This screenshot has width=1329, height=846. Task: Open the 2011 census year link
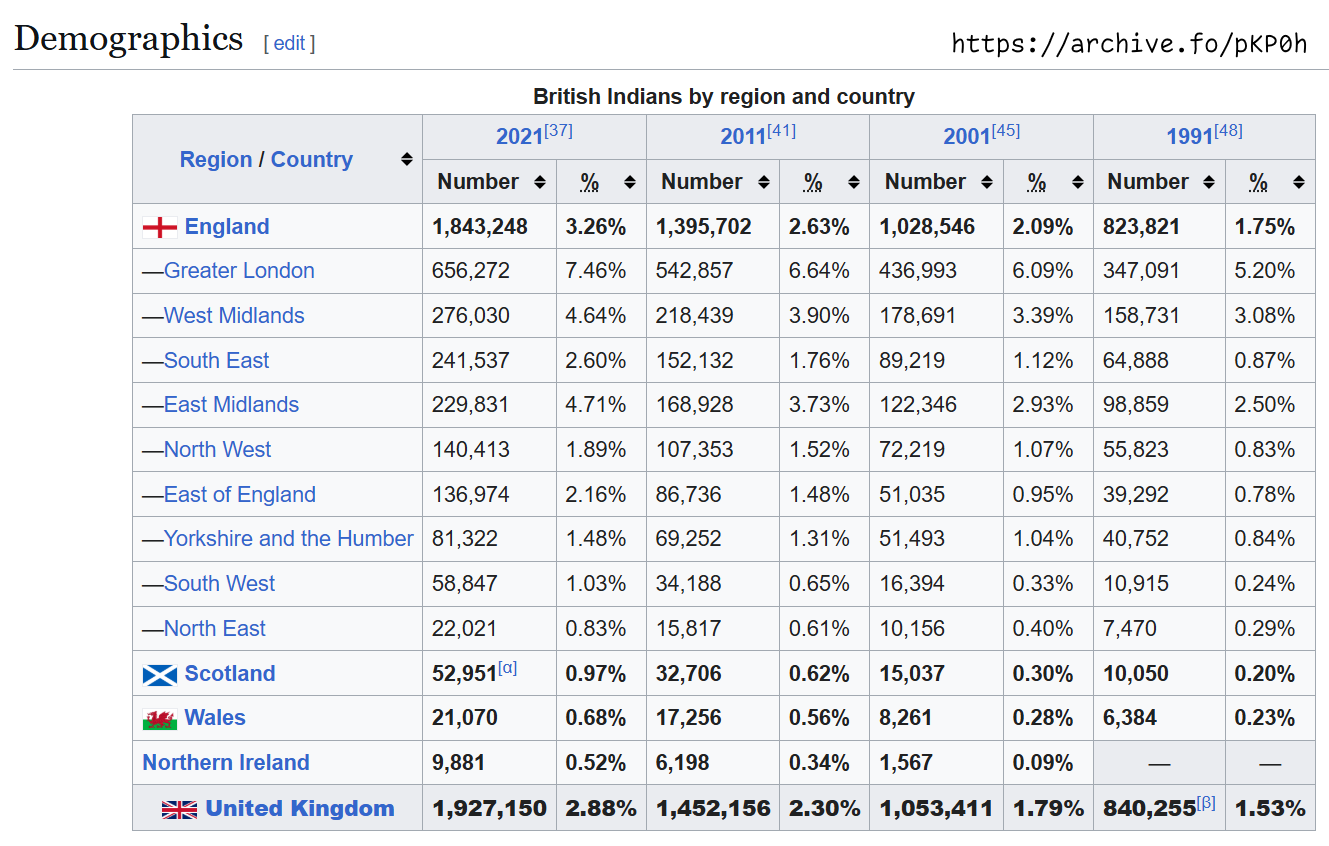tap(743, 136)
